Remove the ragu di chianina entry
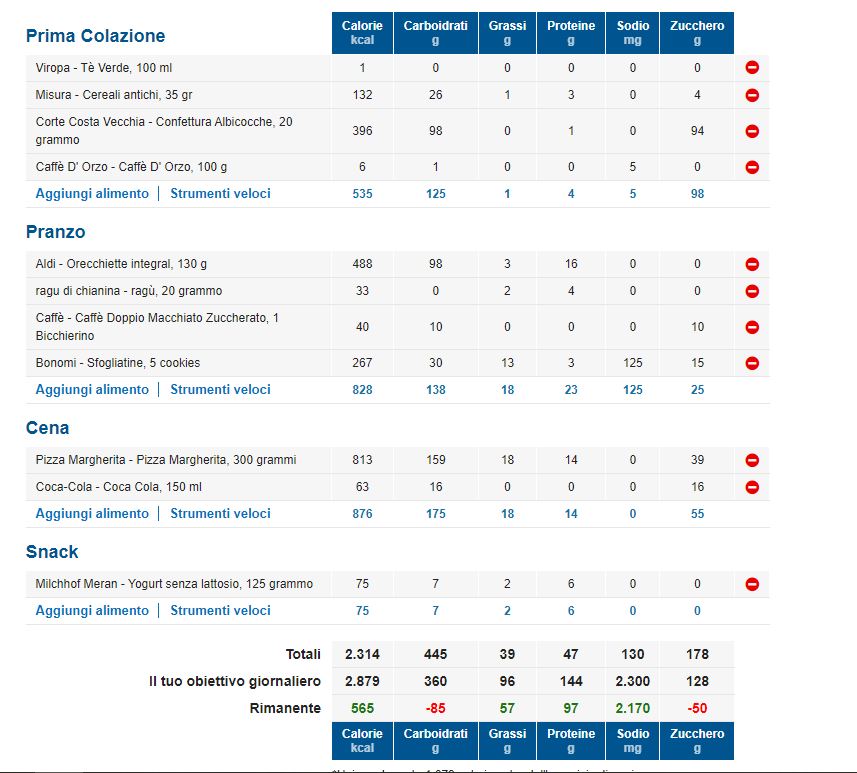The height and width of the screenshot is (773, 857). (752, 291)
